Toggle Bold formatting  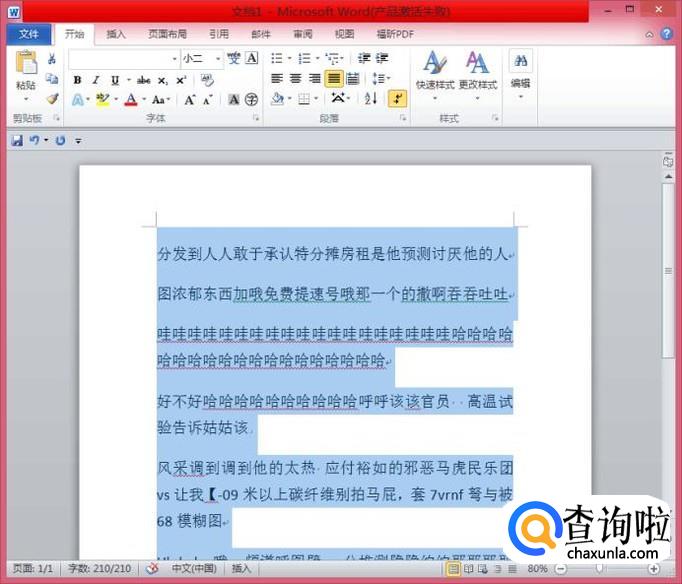pyautogui.click(x=77, y=80)
